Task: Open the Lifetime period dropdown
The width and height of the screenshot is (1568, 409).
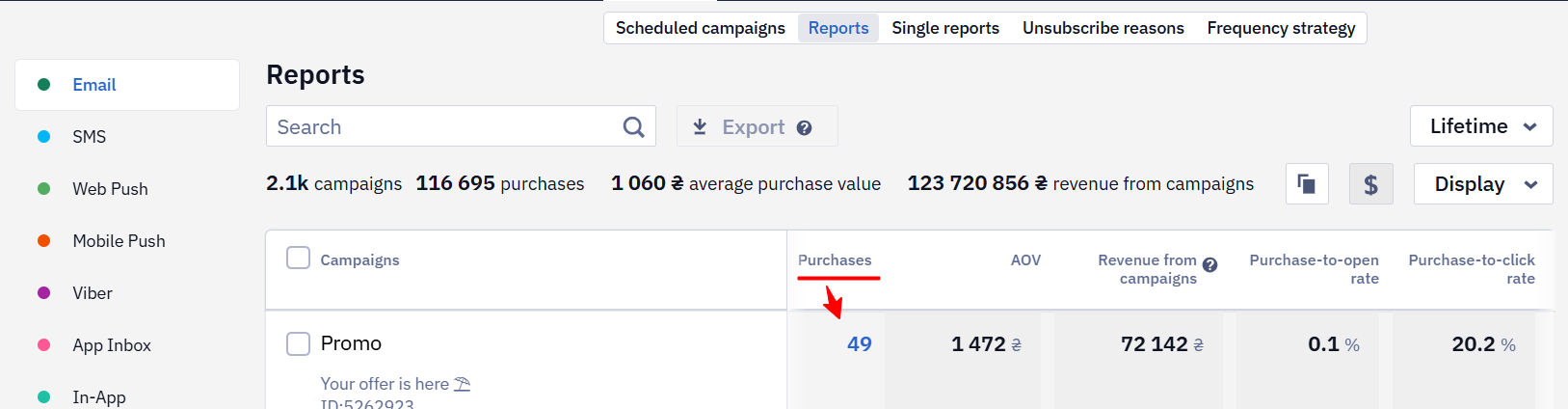Action: click(1481, 126)
